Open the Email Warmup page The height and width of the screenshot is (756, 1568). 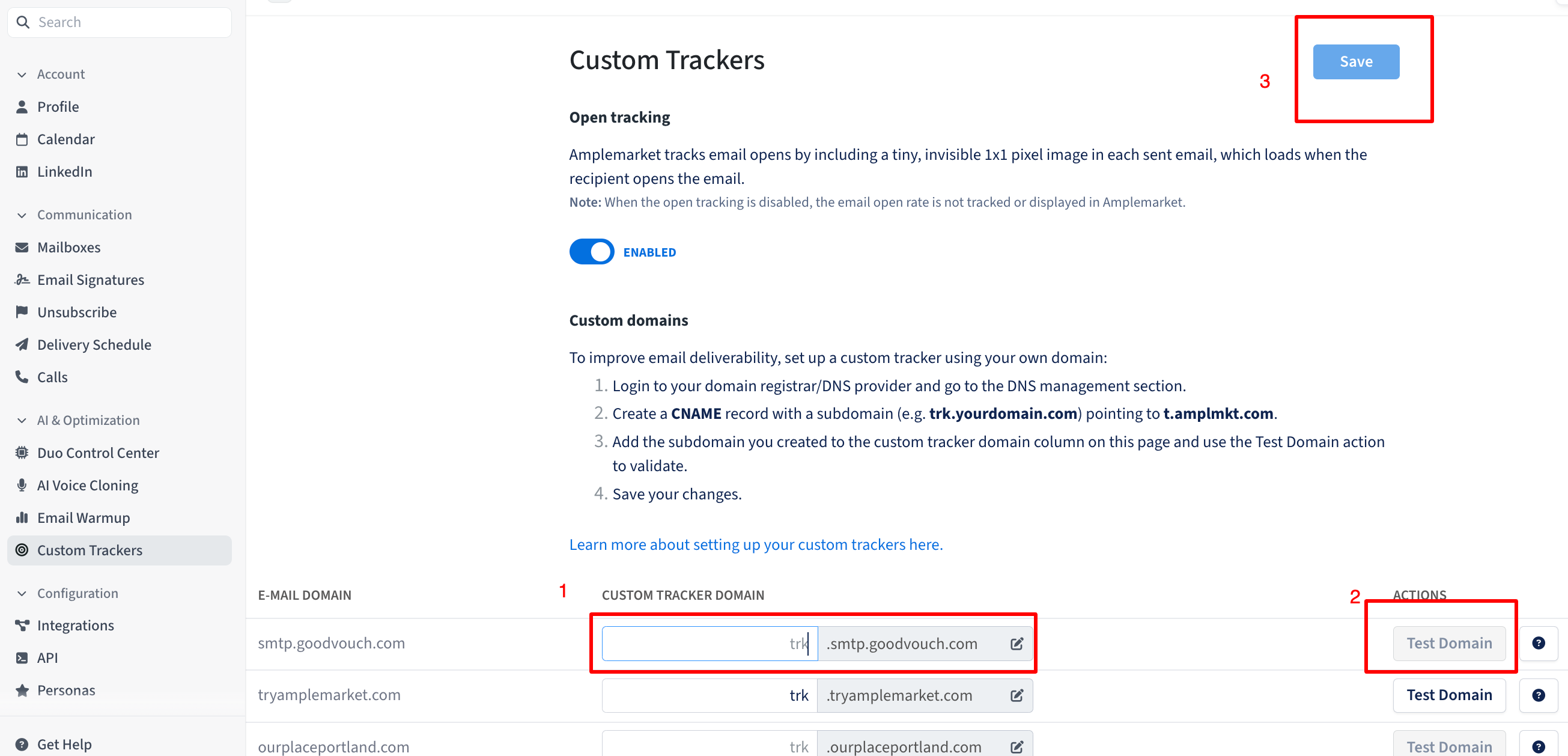(84, 517)
